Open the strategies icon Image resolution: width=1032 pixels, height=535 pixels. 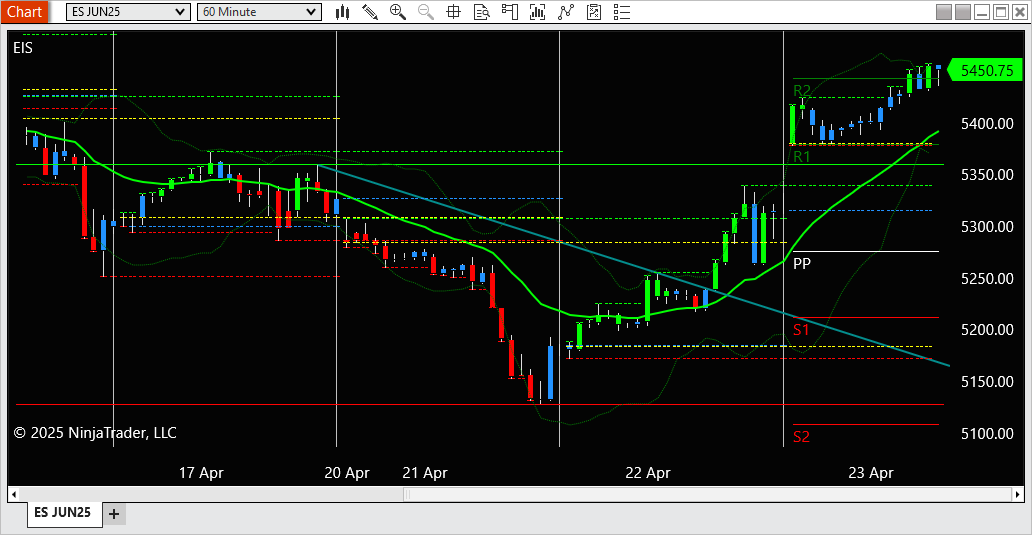click(x=566, y=12)
